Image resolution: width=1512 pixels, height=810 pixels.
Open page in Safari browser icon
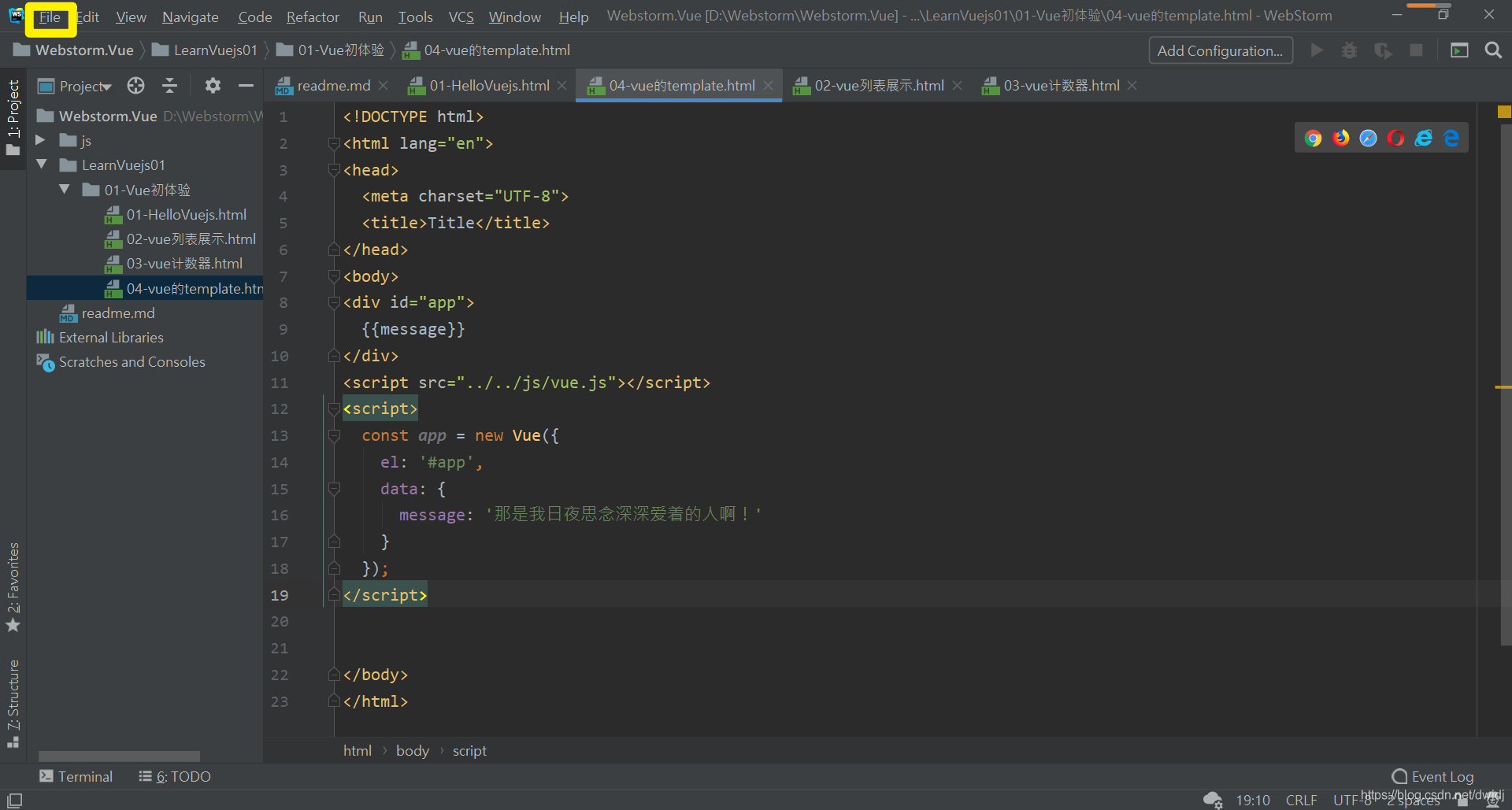click(1368, 139)
